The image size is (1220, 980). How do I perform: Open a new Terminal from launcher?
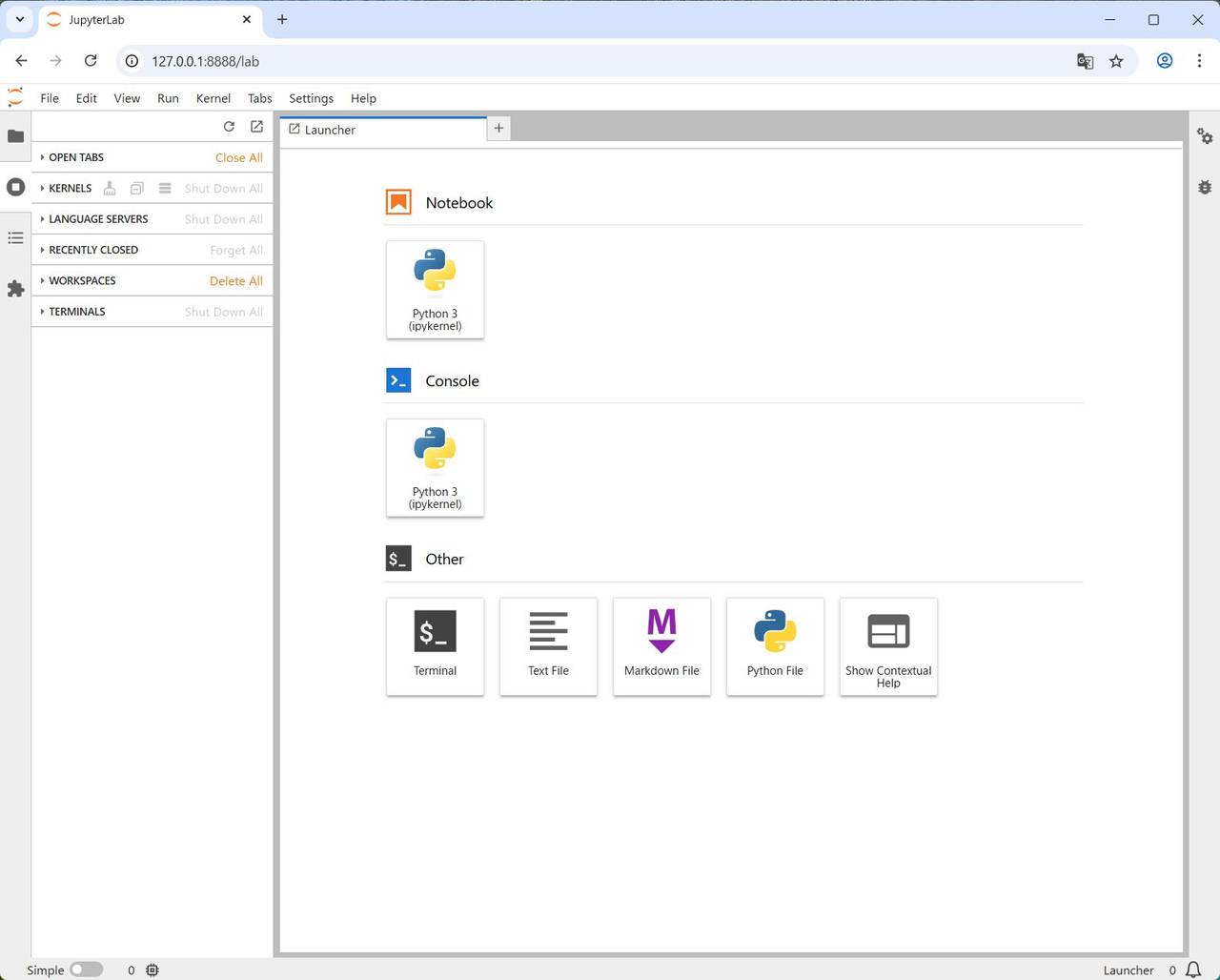pyautogui.click(x=435, y=646)
